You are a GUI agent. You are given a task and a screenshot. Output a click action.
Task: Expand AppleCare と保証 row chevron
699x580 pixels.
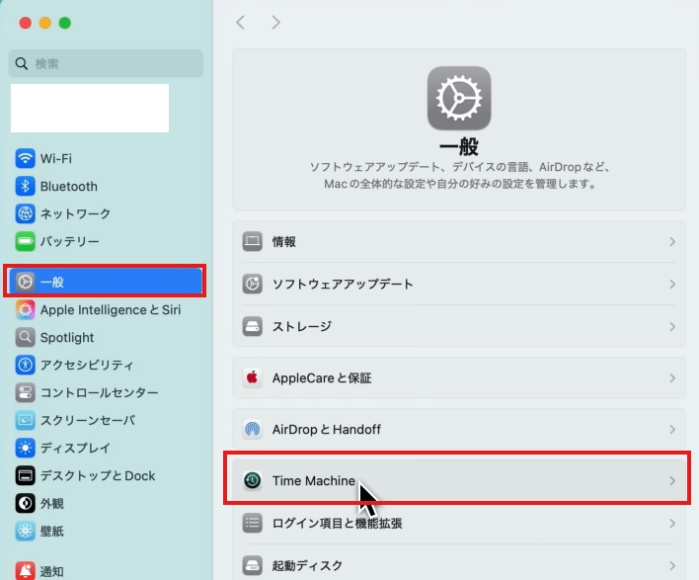click(672, 378)
